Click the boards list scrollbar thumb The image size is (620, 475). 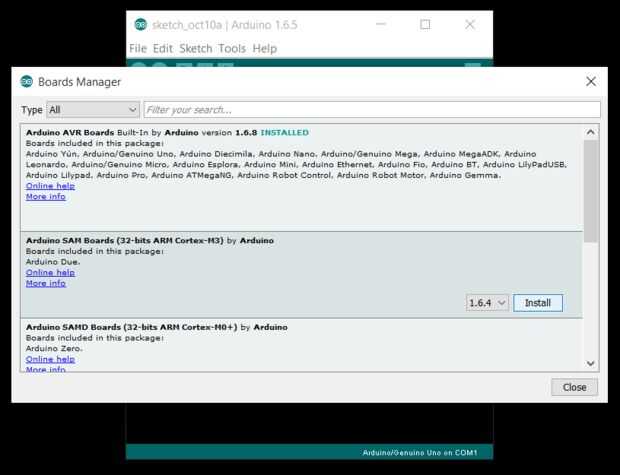pos(591,191)
